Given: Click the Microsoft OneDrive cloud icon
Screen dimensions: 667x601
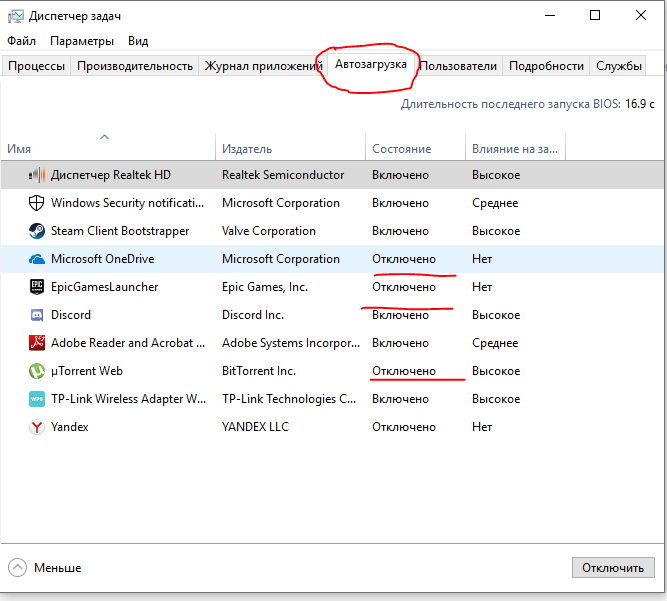Looking at the screenshot, I should pos(37,259).
